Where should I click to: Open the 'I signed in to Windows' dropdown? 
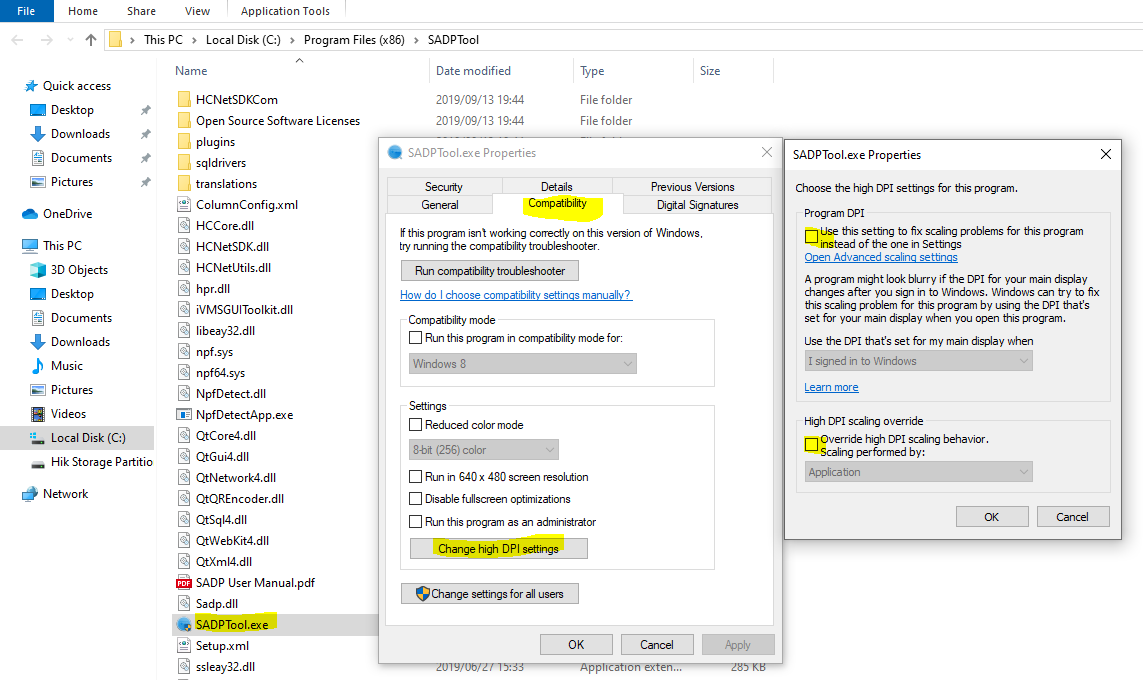[919, 361]
